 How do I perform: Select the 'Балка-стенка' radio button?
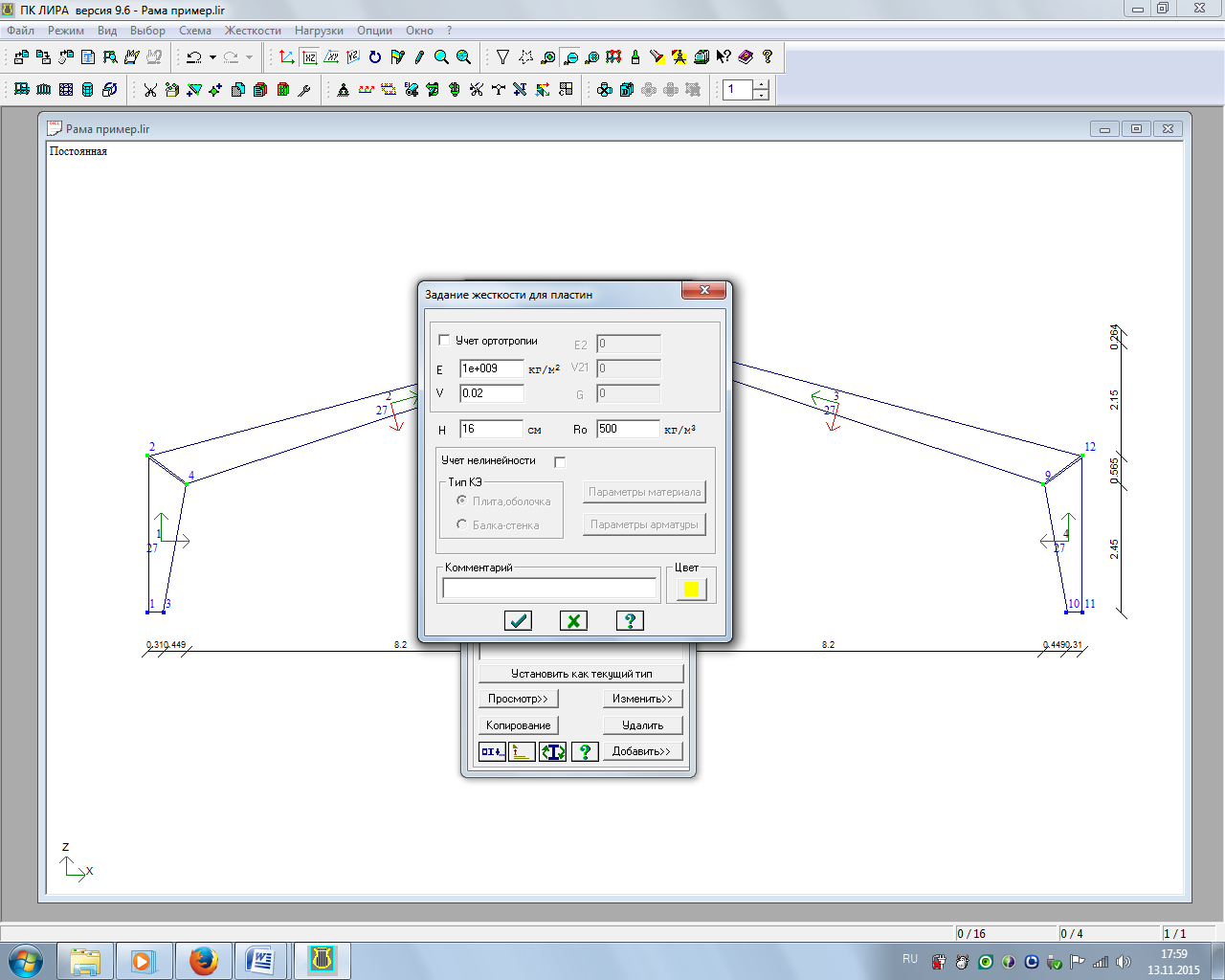(462, 524)
